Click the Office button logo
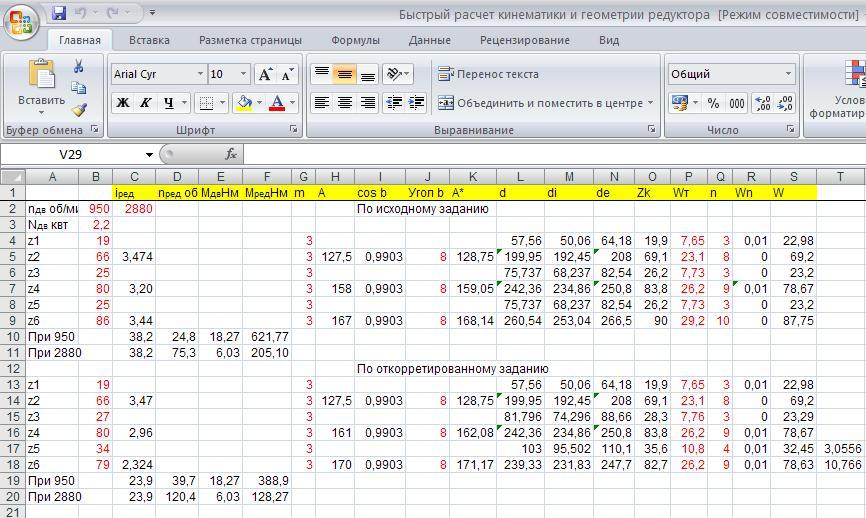This screenshot has height=518, width=866. pos(22,20)
